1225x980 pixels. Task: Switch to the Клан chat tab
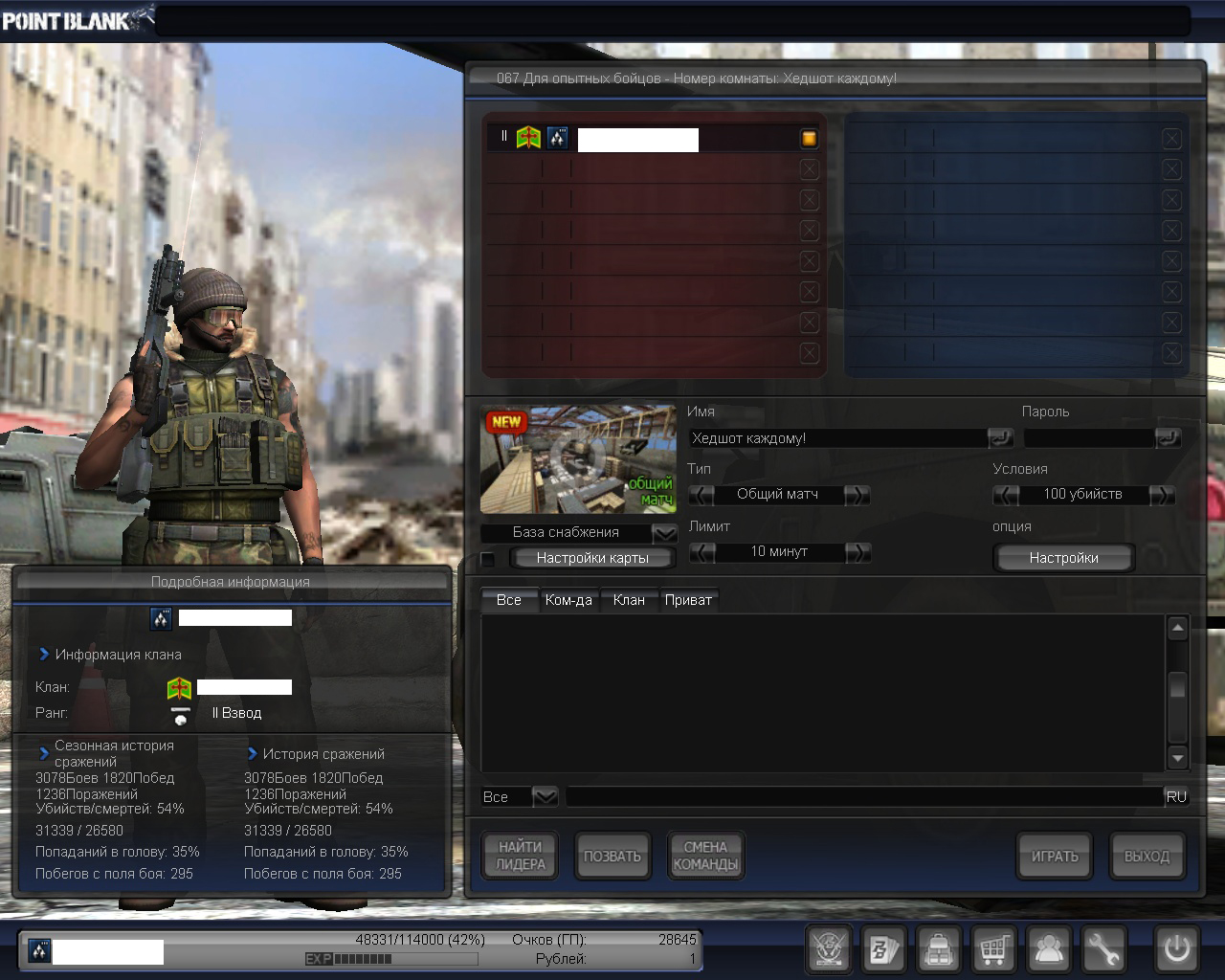tap(629, 600)
